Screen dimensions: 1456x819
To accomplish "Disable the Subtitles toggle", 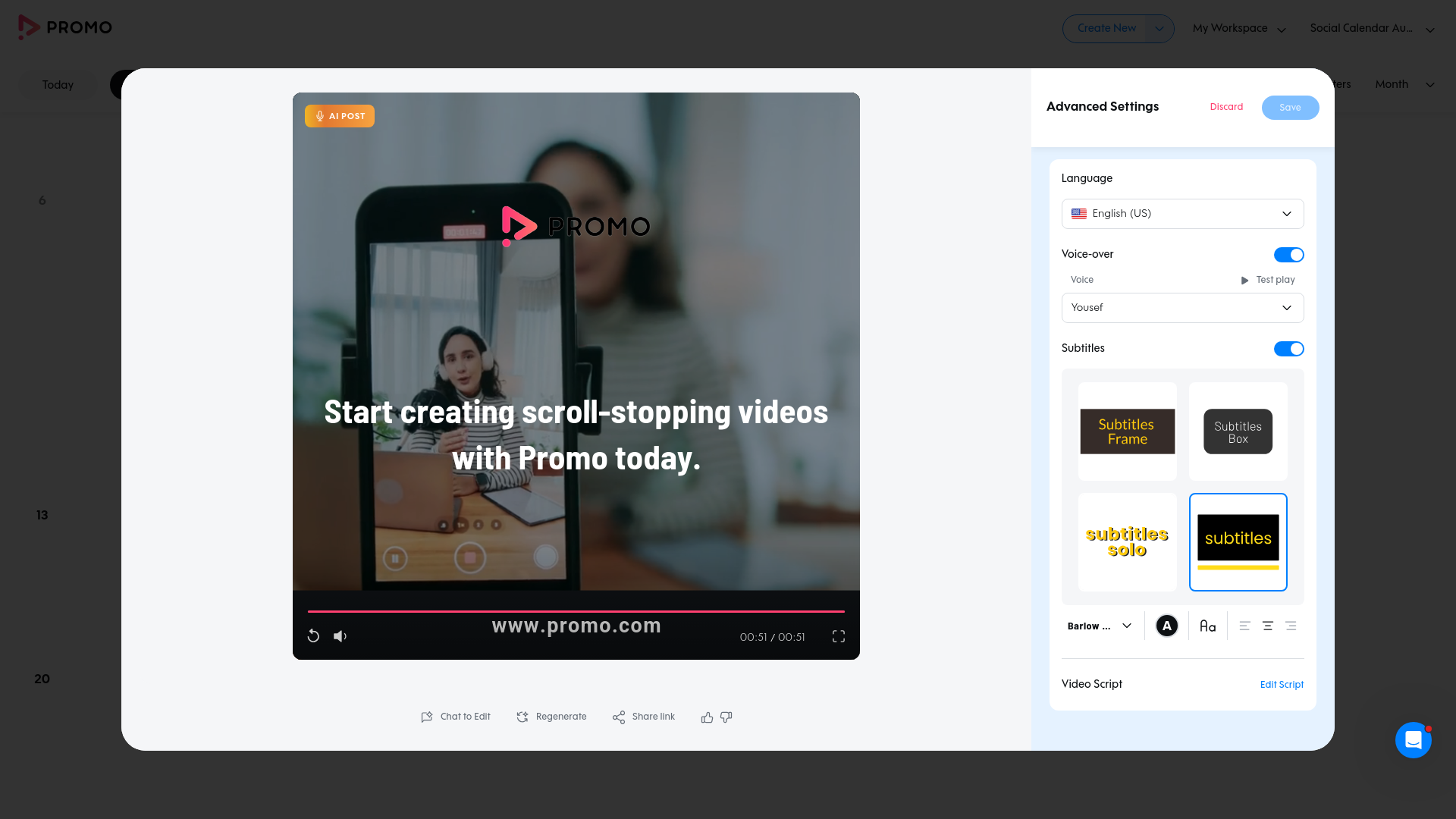I will [x=1288, y=349].
